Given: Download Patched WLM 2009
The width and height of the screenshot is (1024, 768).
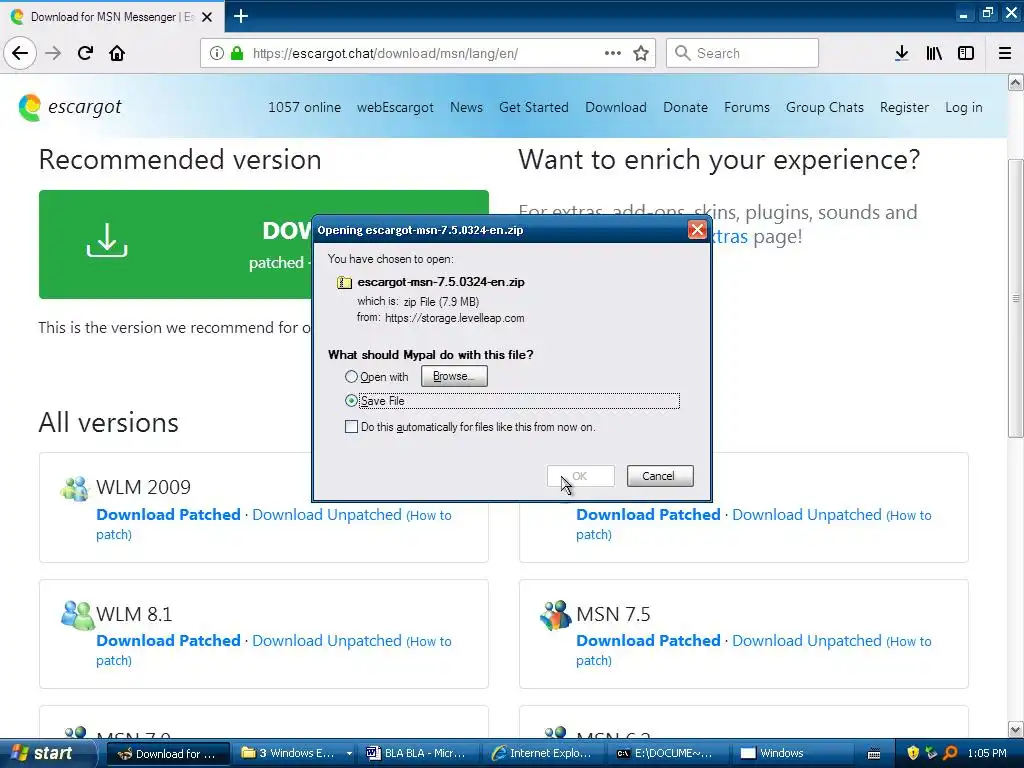Looking at the screenshot, I should click(x=168, y=515).
